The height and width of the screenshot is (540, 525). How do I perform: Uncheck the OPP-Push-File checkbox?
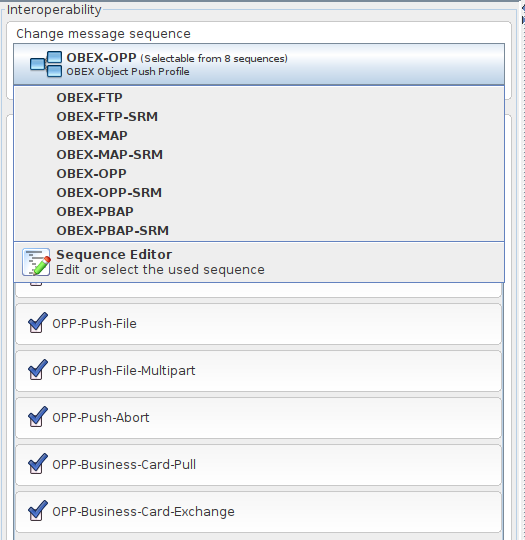click(x=37, y=323)
